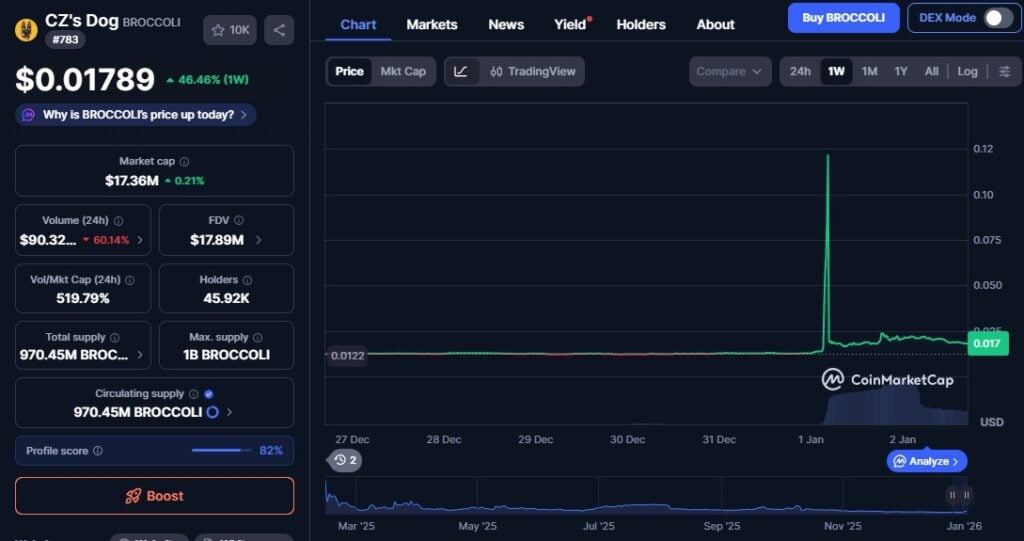The image size is (1024, 541).
Task: Open the Holders info icon
Action: pyautogui.click(x=247, y=280)
